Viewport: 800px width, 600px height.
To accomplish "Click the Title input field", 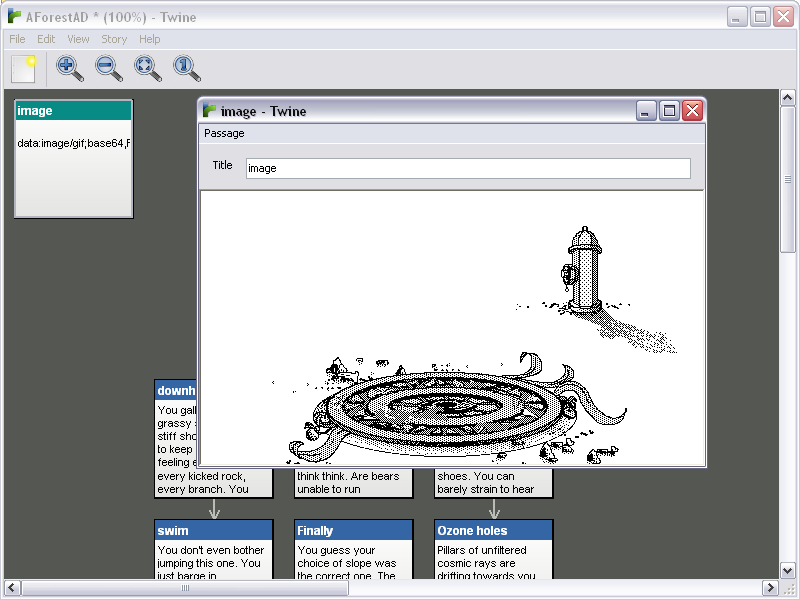I will [468, 168].
